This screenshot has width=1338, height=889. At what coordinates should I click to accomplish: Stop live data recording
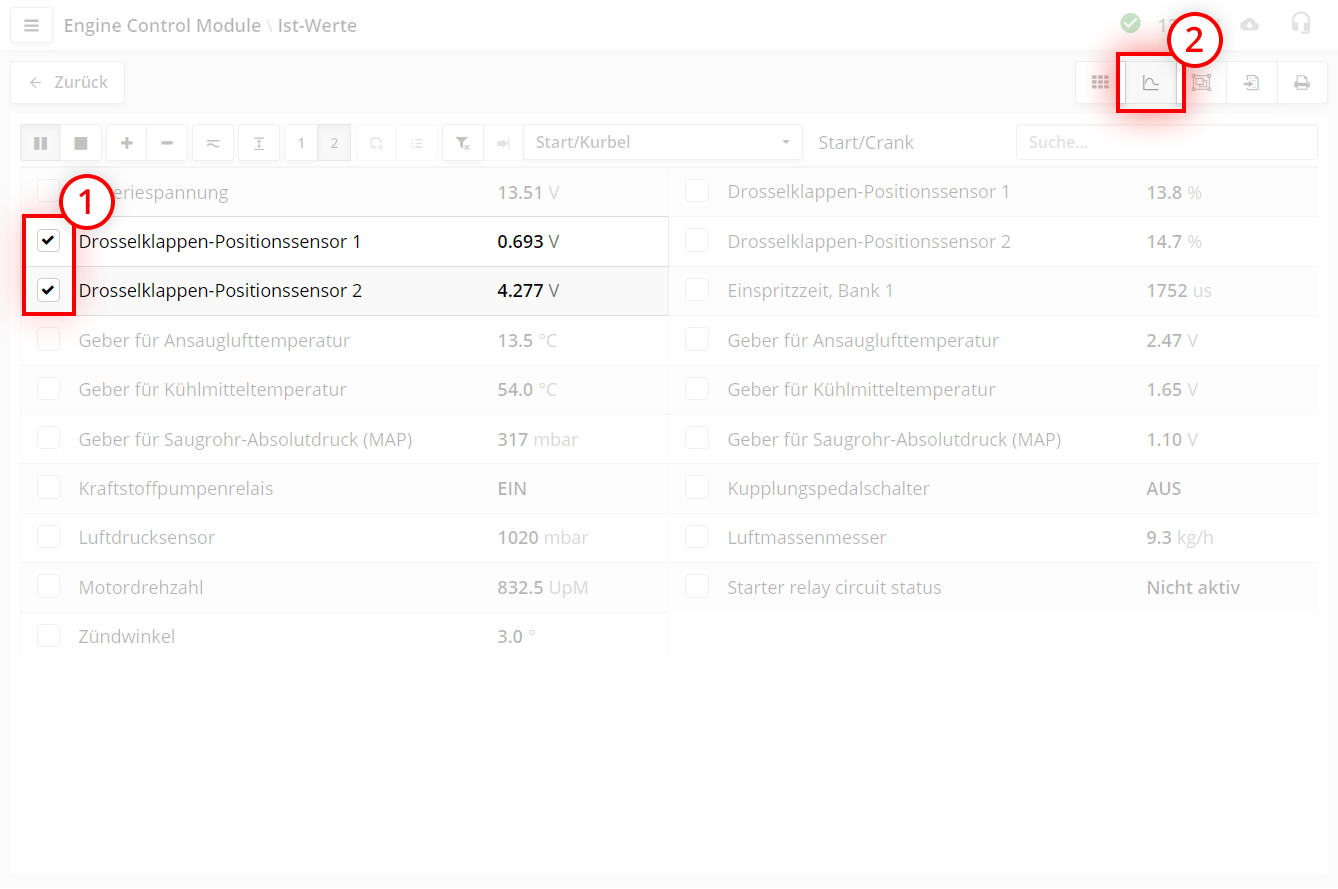coord(81,143)
